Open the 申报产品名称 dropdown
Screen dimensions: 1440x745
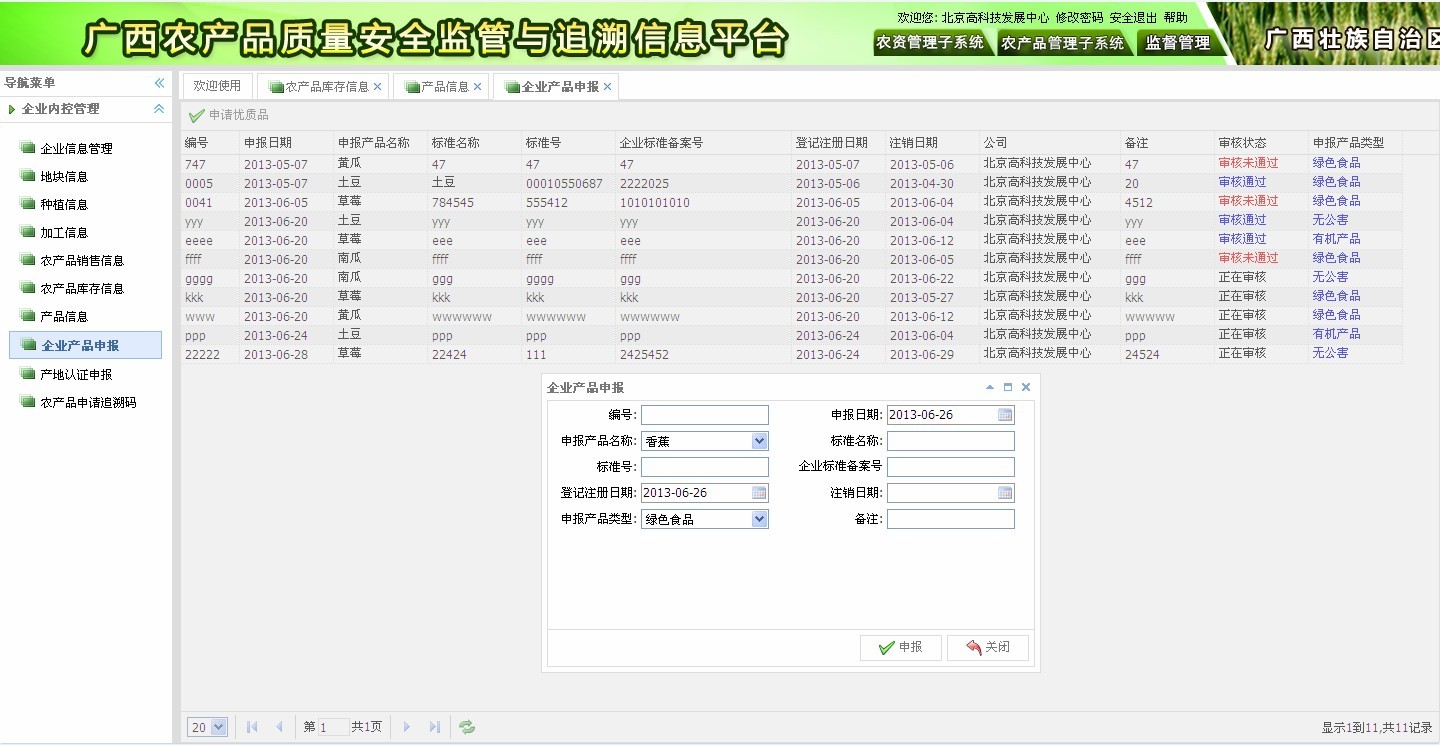[x=759, y=441]
